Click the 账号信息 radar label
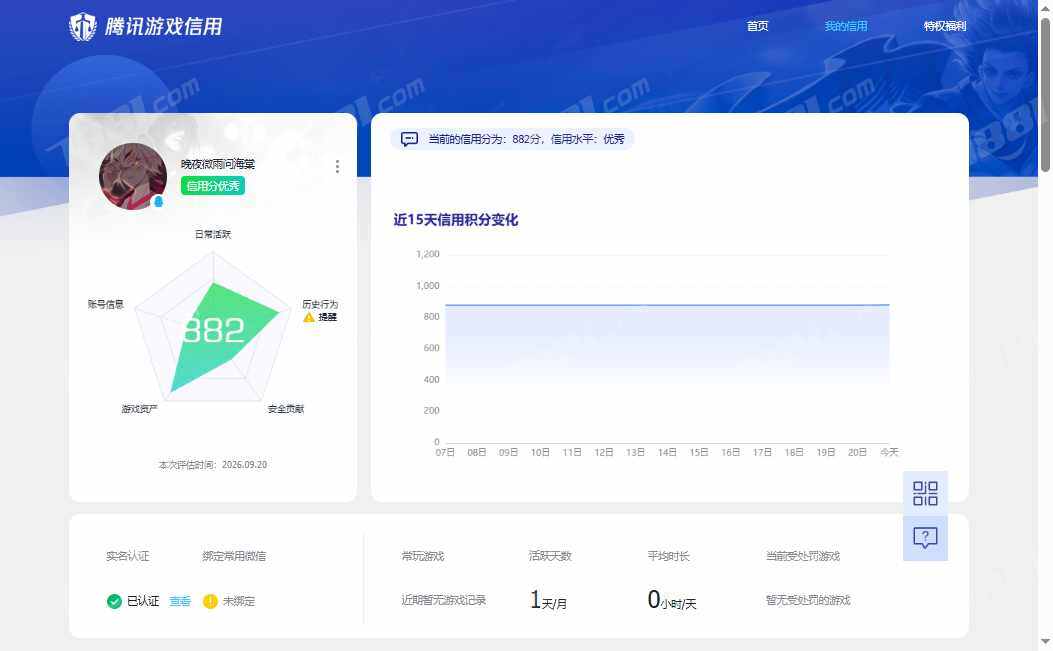The height and width of the screenshot is (651, 1053). coord(106,304)
